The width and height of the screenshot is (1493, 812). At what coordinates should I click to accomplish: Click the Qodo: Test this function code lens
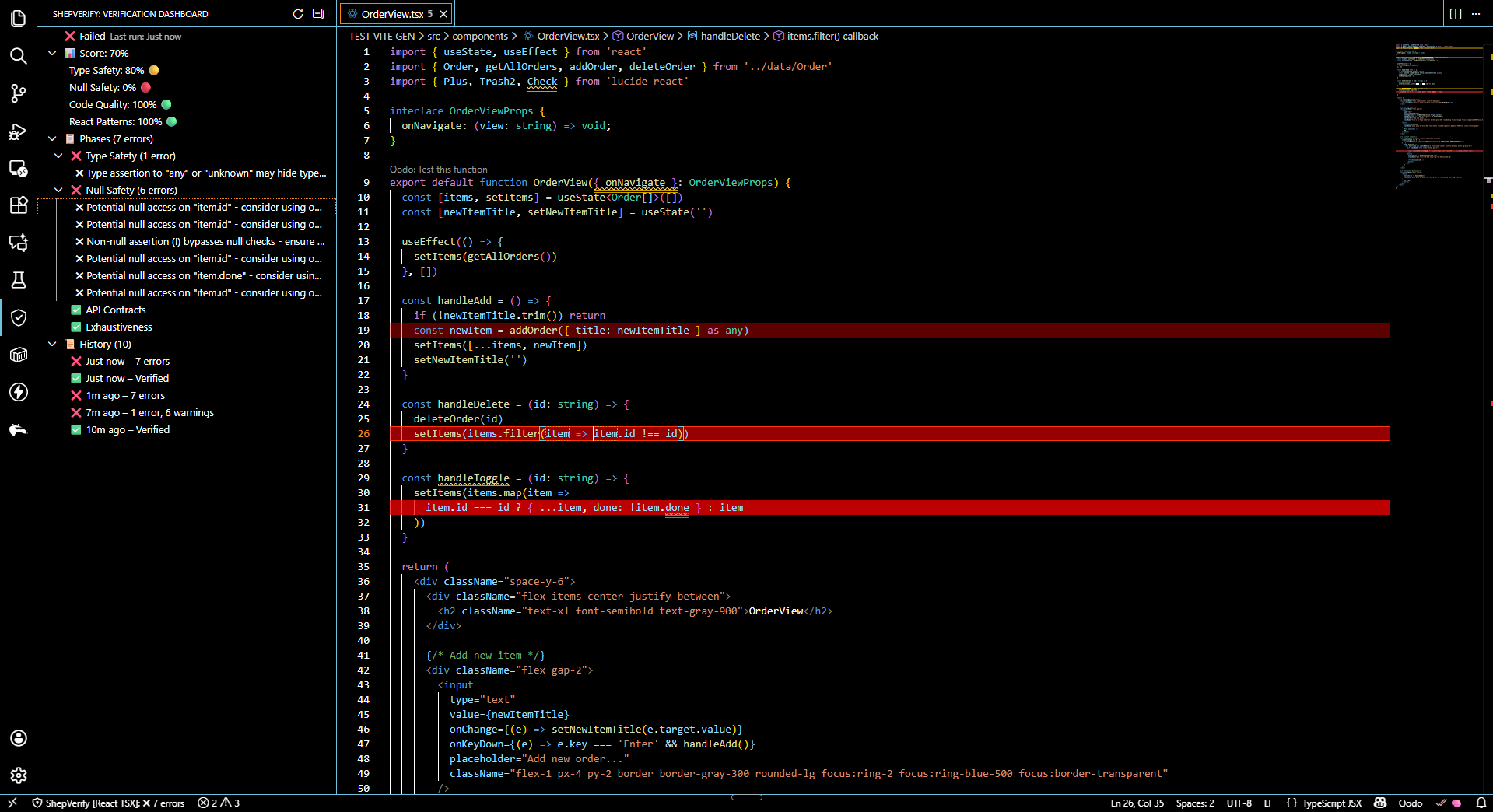[x=439, y=170]
